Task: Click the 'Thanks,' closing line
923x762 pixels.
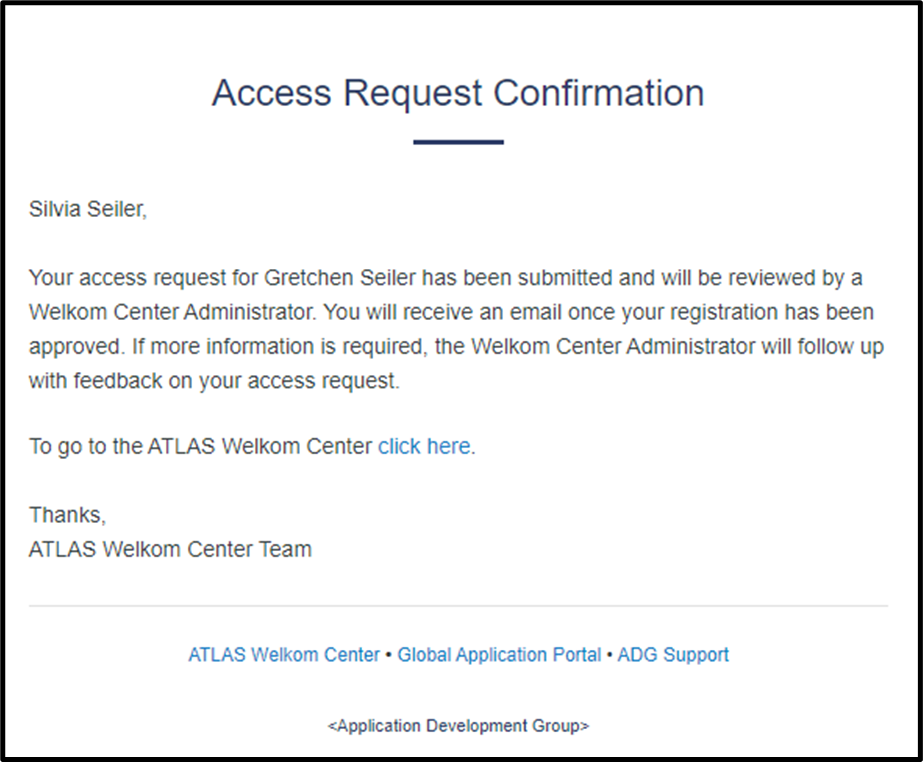Action: pos(68,515)
